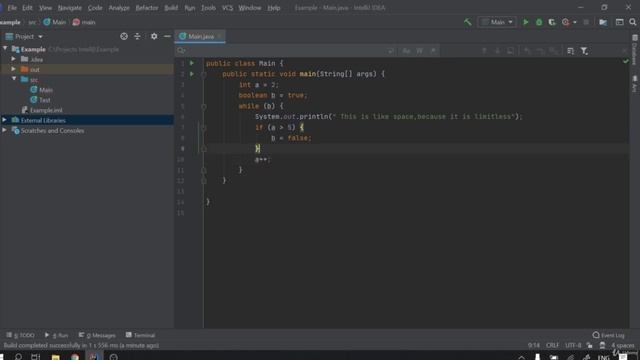This screenshot has height=360, width=640.
Task: Open Project panel settings gear
Action: (154, 36)
